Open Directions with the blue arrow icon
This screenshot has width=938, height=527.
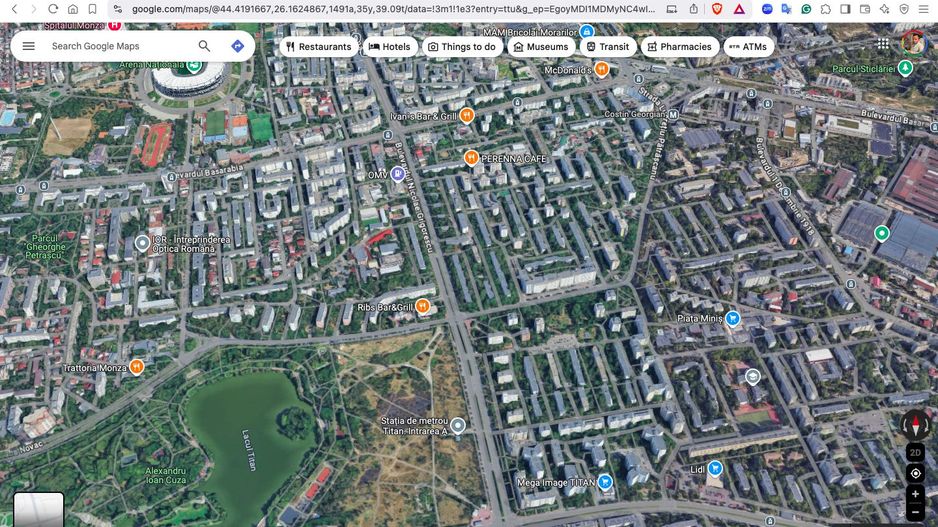click(237, 46)
